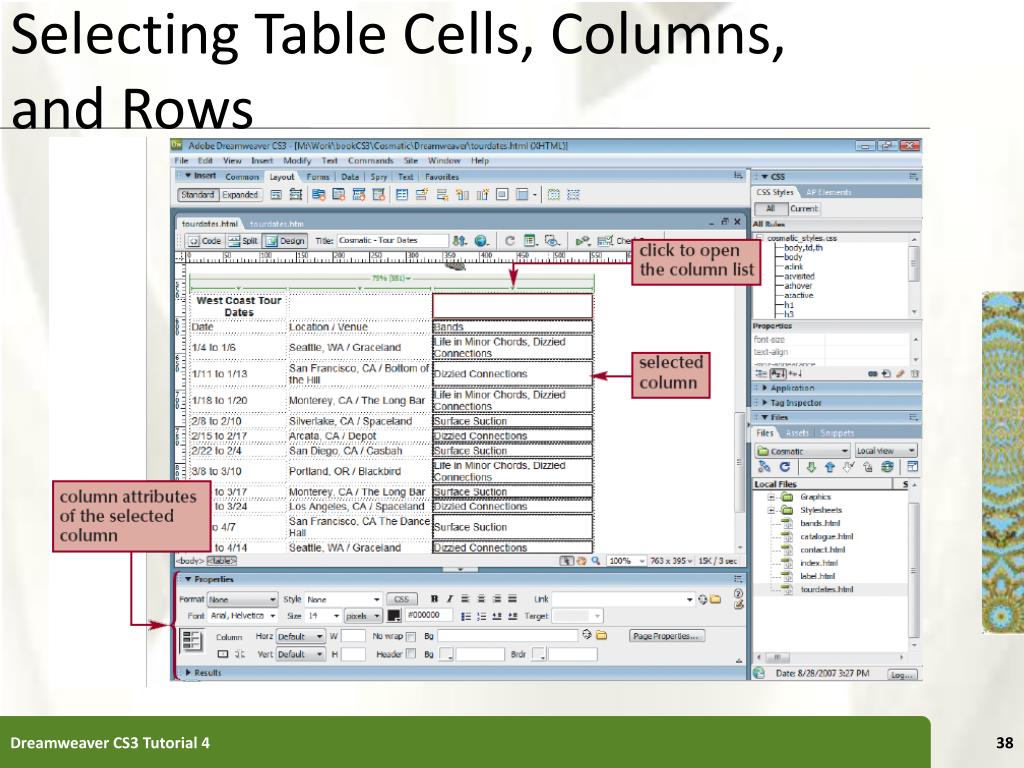Click the CSS button in Properties
This screenshot has width=1024, height=768.
pyautogui.click(x=401, y=600)
